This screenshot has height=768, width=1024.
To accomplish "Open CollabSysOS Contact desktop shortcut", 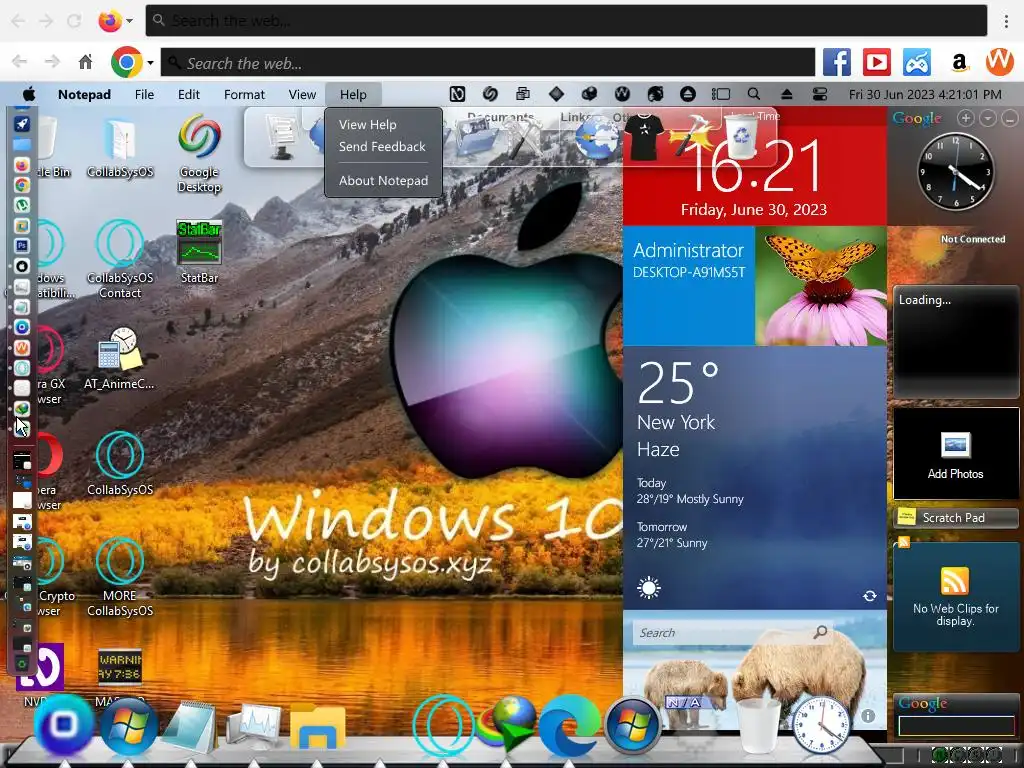I will point(120,260).
